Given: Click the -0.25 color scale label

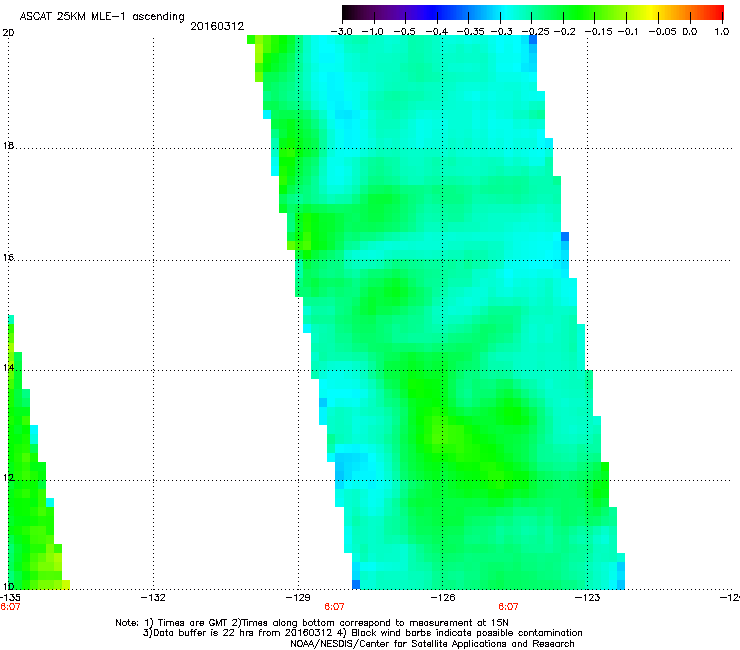Looking at the screenshot, I should pos(535,32).
